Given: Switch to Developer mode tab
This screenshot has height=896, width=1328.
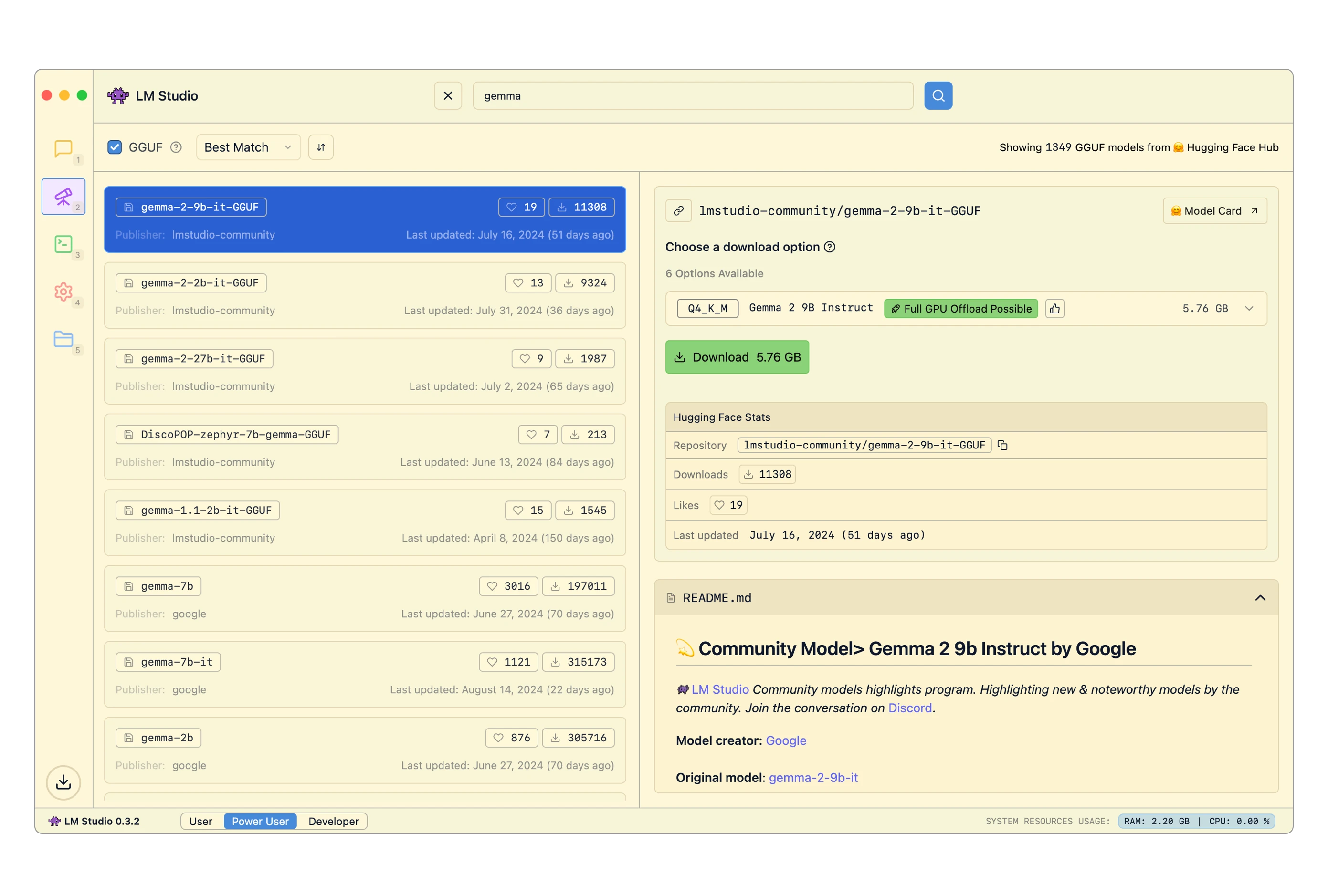Looking at the screenshot, I should coord(333,821).
